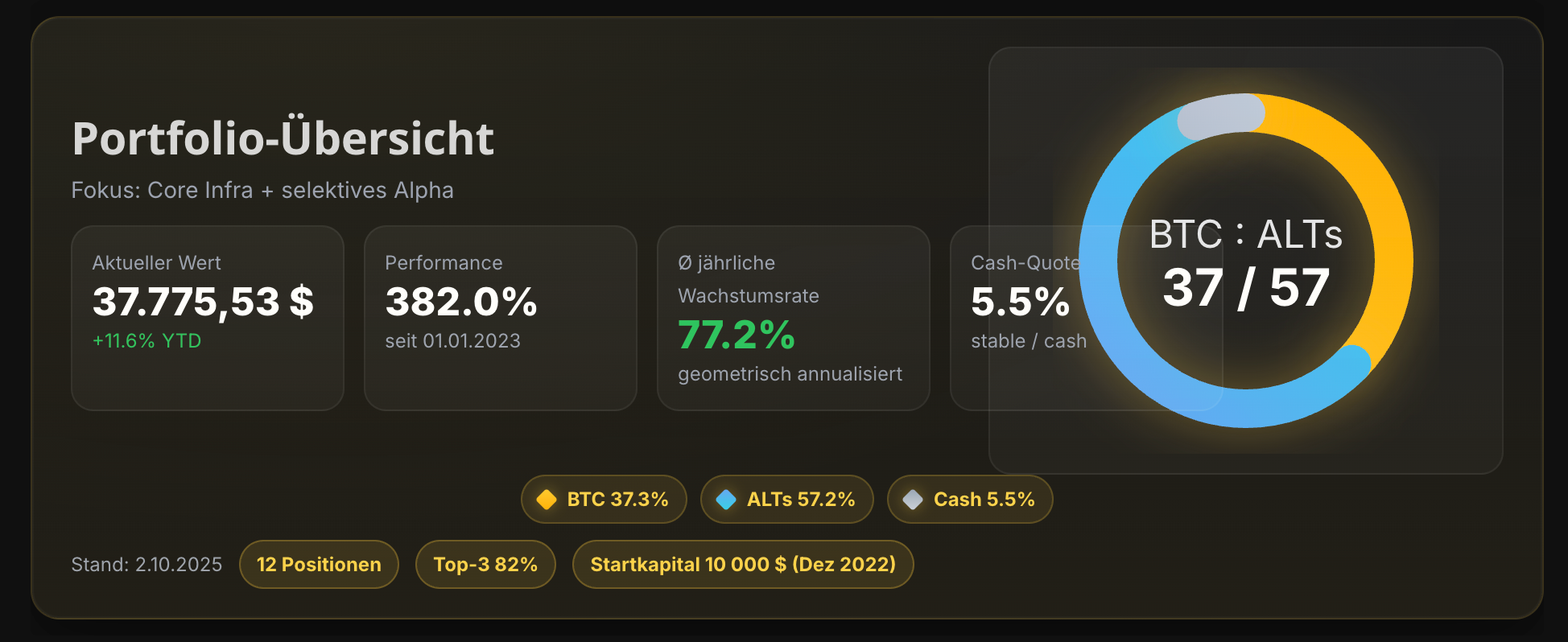Click the 37 / 57 donut center label
The image size is (1568, 642).
(x=1245, y=288)
